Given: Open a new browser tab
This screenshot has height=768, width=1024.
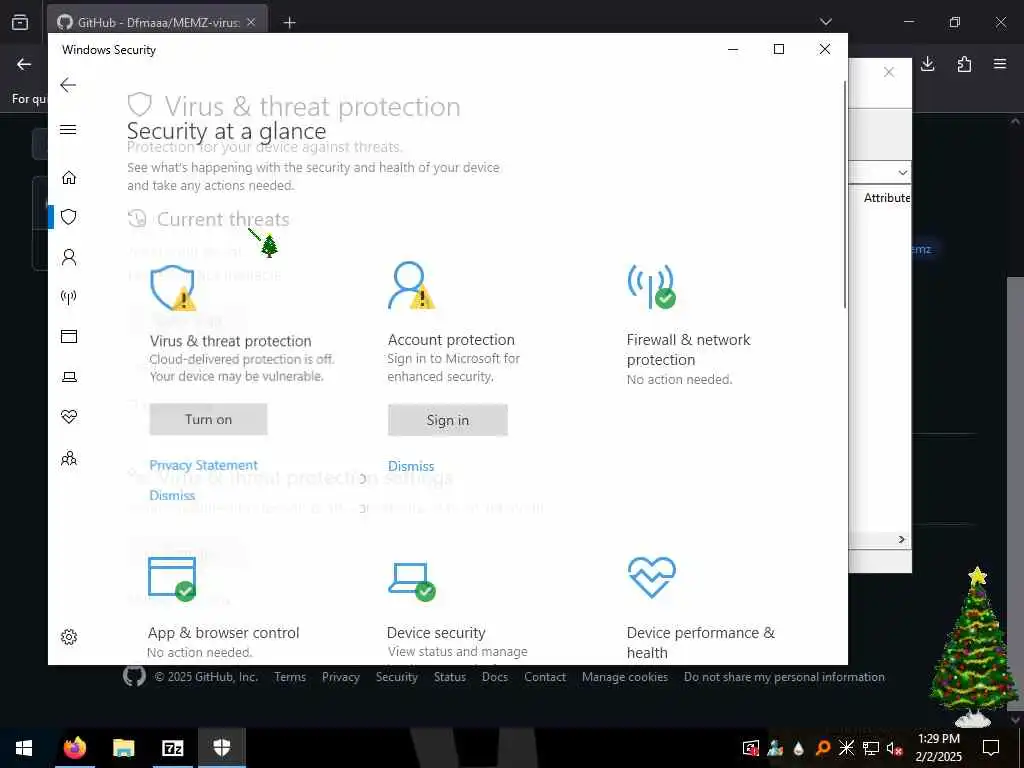Looking at the screenshot, I should click(290, 22).
